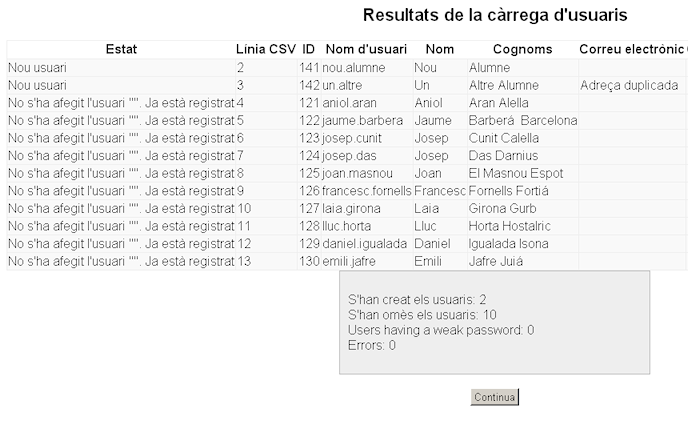Click the Estat column header
Image resolution: width=688 pixels, height=421 pixels.
click(x=121, y=49)
